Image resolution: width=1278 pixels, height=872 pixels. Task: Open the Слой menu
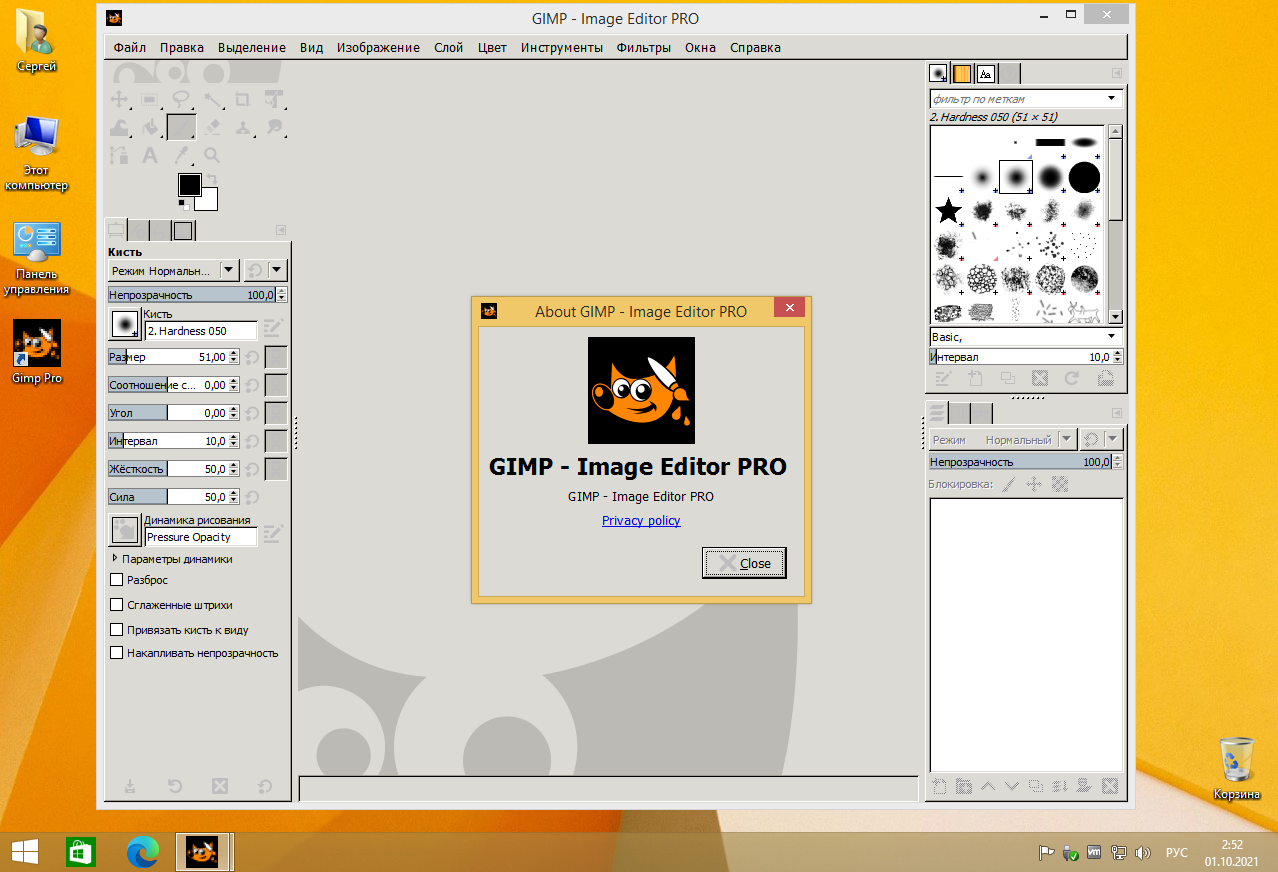pos(448,47)
